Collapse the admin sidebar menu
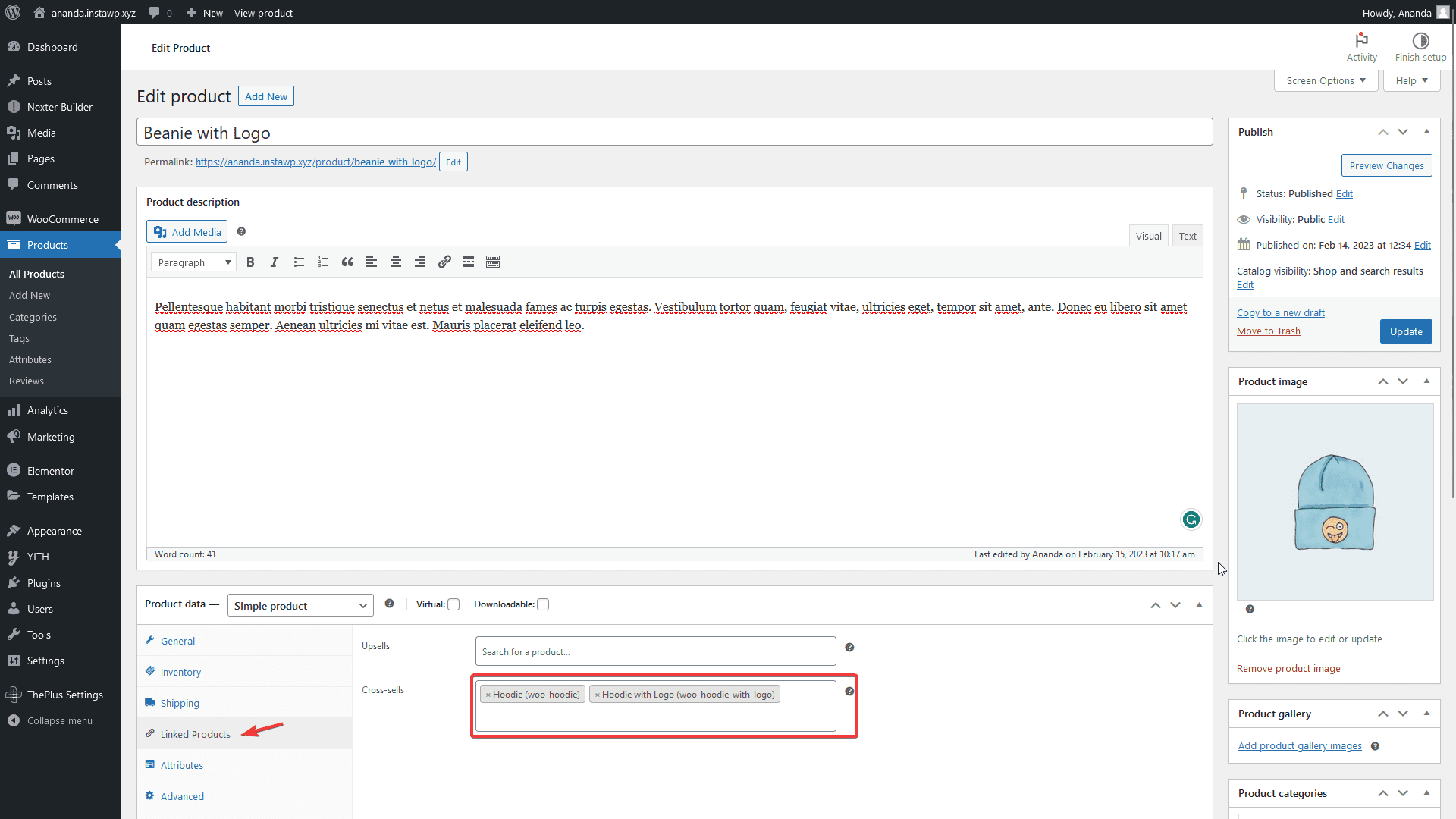 pyautogui.click(x=50, y=720)
